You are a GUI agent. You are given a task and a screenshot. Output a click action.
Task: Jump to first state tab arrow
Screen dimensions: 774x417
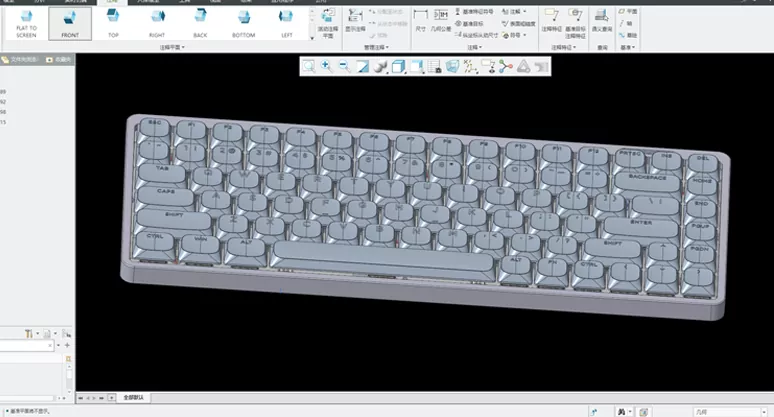click(80, 398)
